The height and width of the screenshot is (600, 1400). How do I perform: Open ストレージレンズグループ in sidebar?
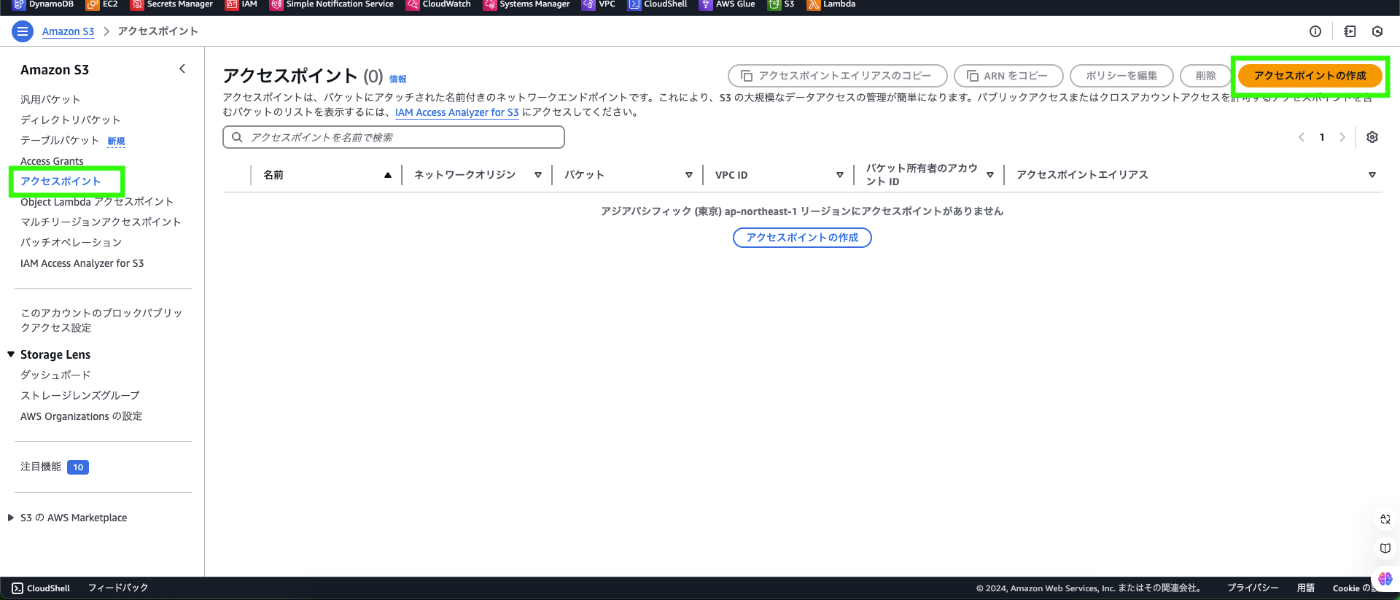pyautogui.click(x=80, y=396)
